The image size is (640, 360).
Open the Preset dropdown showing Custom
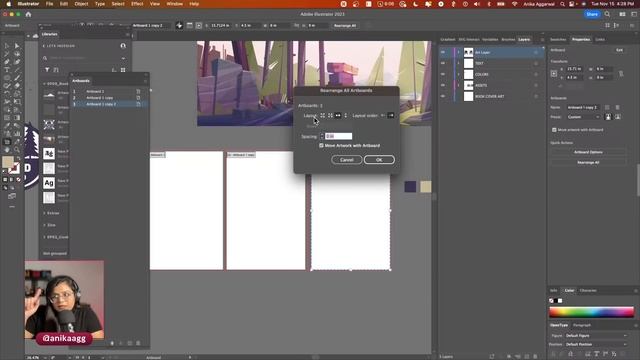tap(583, 117)
